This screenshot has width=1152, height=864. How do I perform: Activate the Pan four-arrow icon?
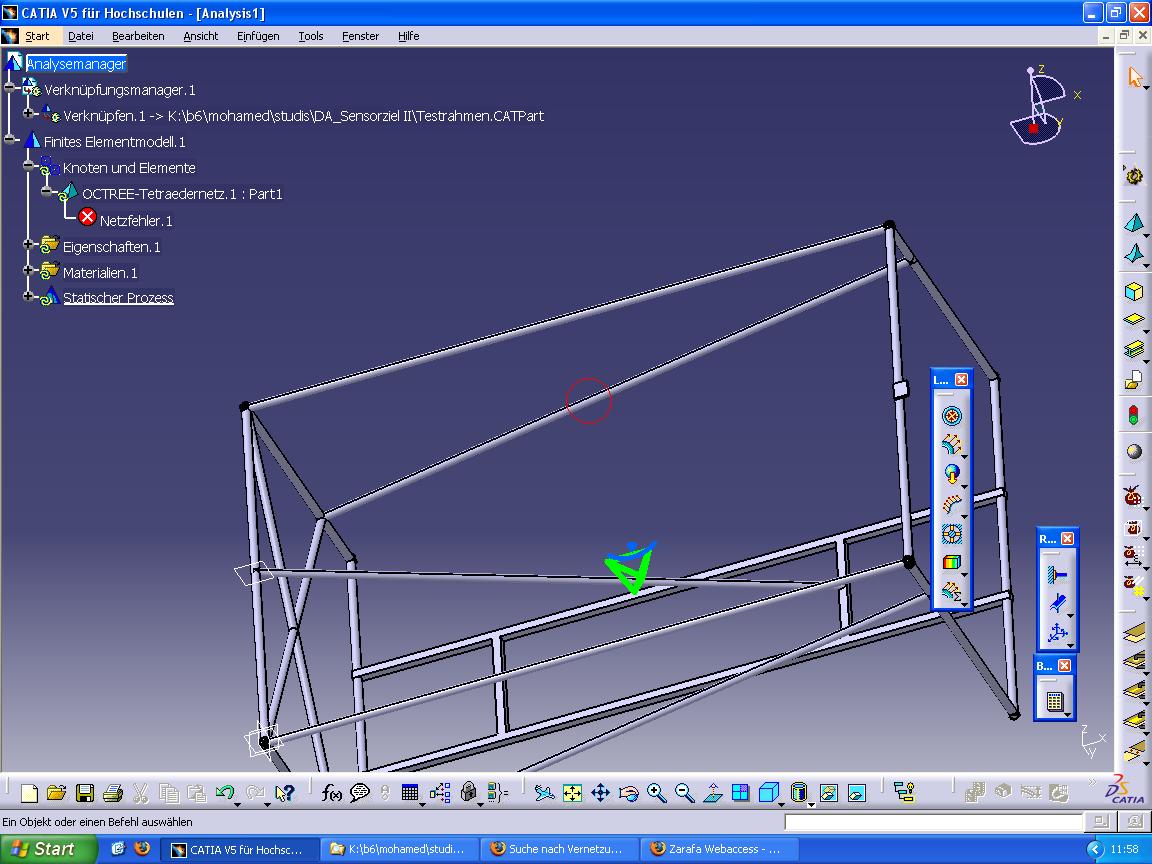point(600,793)
